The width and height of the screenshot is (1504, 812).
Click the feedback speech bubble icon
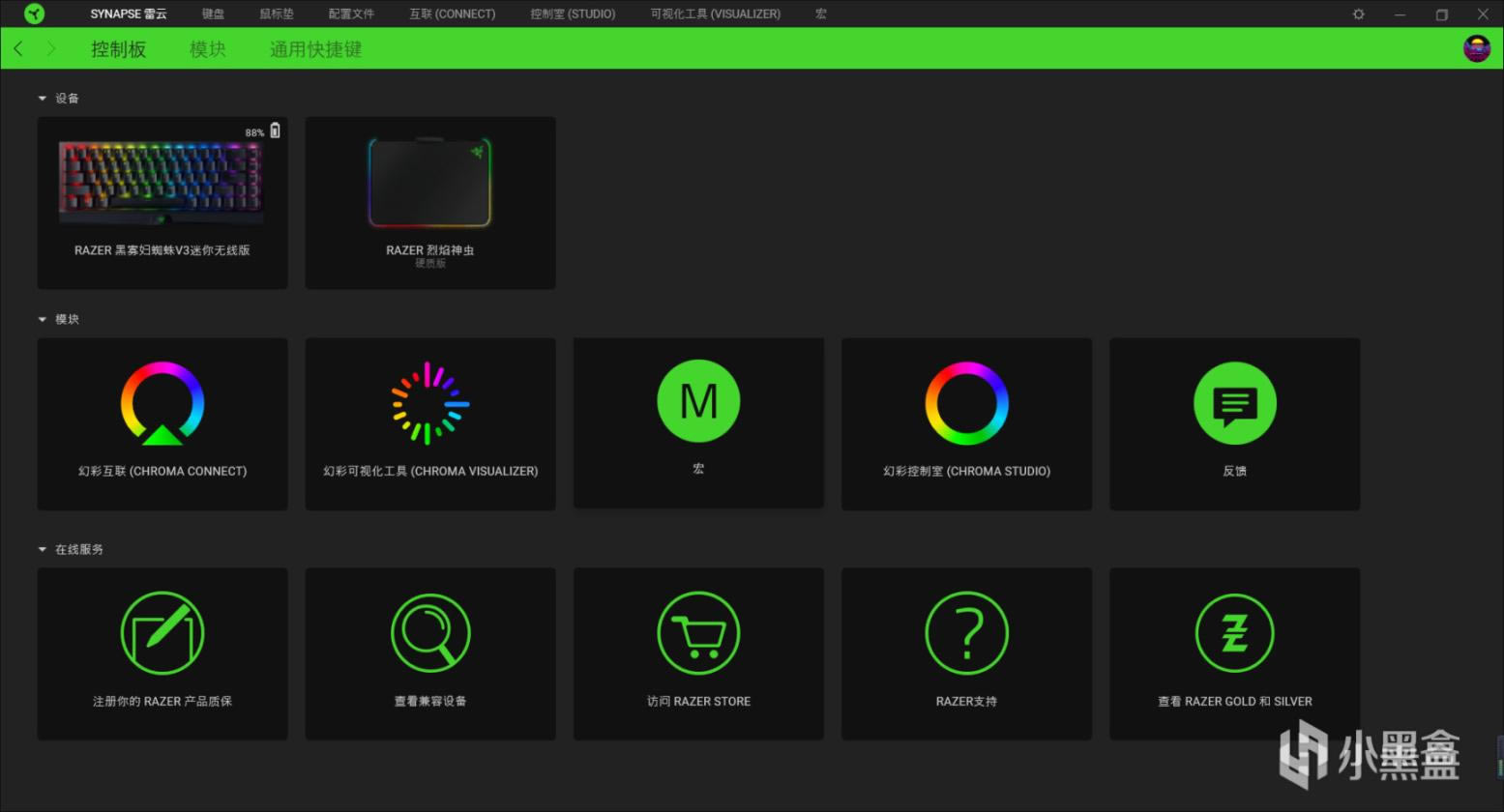[1234, 403]
